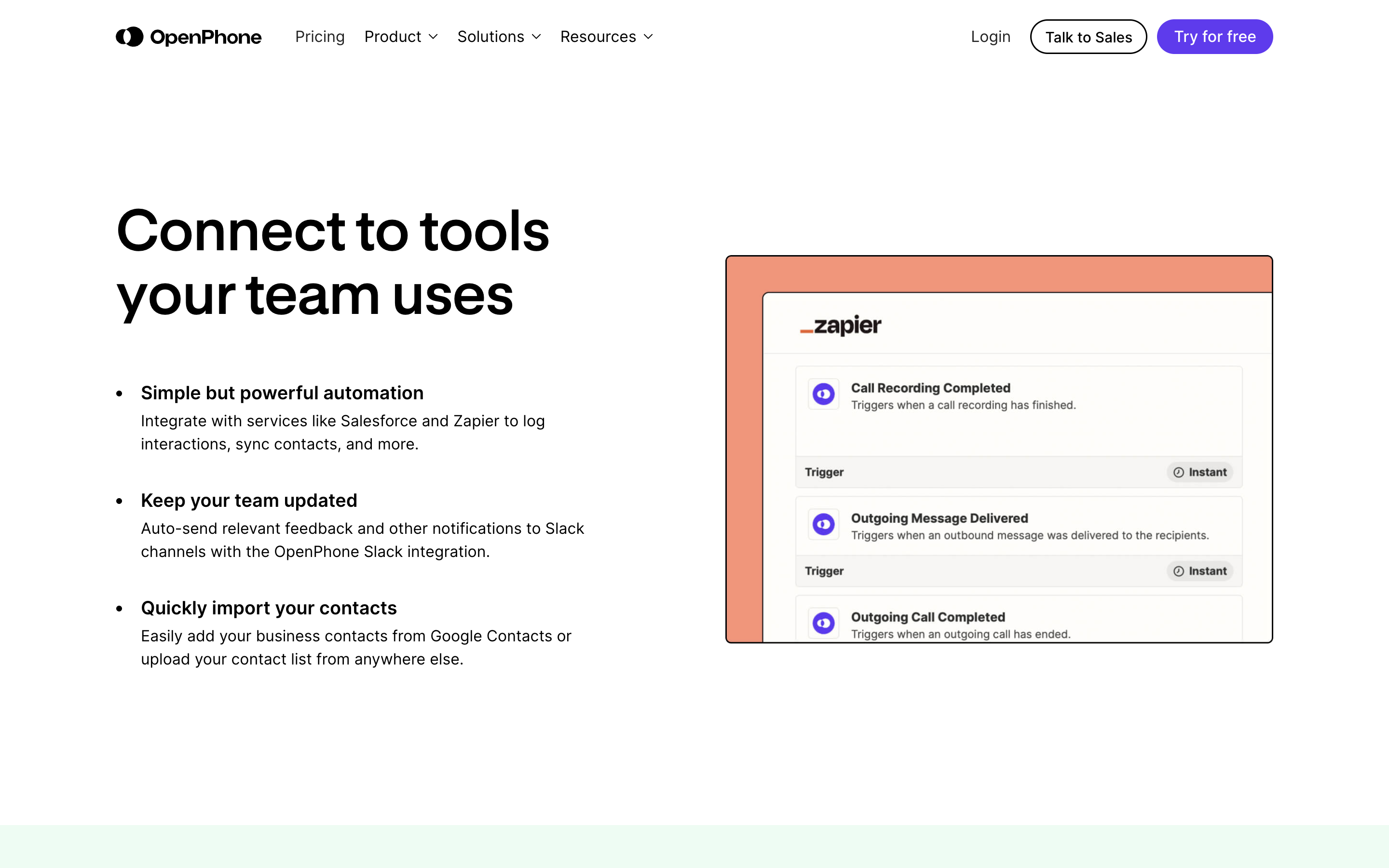Expand the Resources menu
This screenshot has height=868, width=1389.
(607, 37)
